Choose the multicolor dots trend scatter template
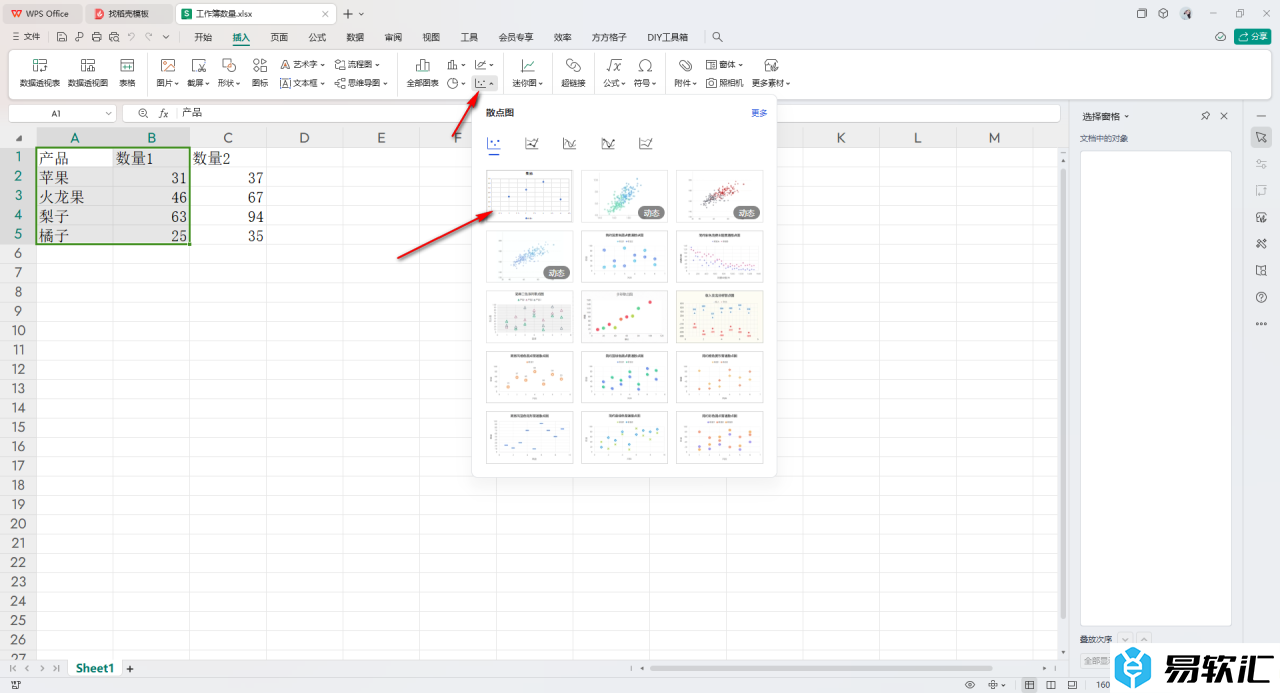 [624, 317]
